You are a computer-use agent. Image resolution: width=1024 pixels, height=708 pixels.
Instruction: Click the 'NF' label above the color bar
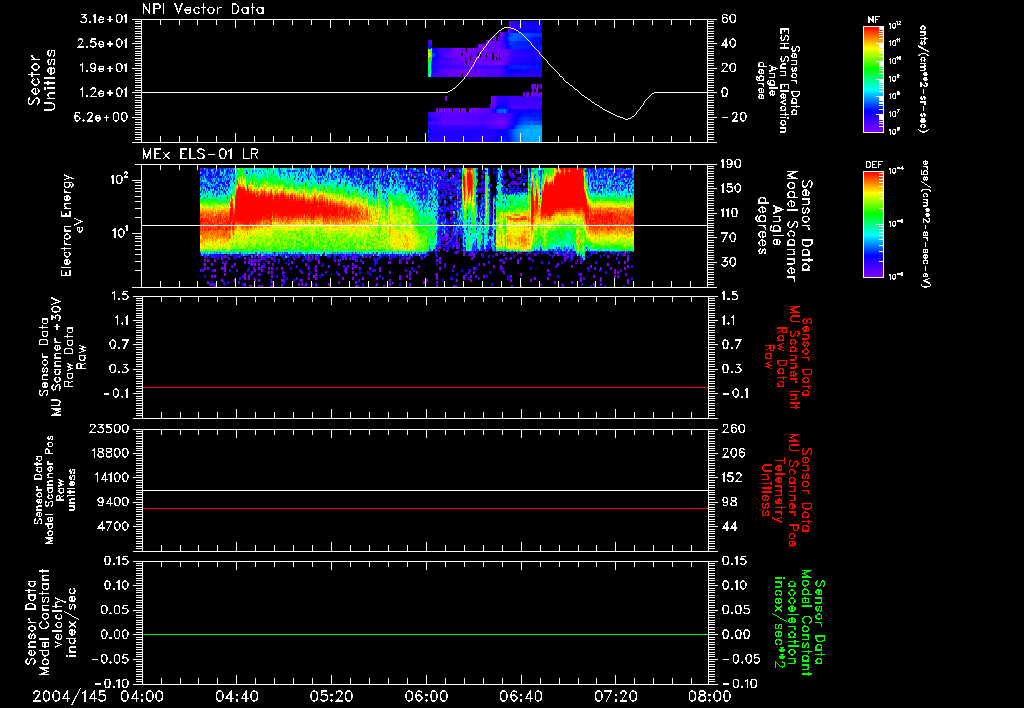[x=873, y=20]
